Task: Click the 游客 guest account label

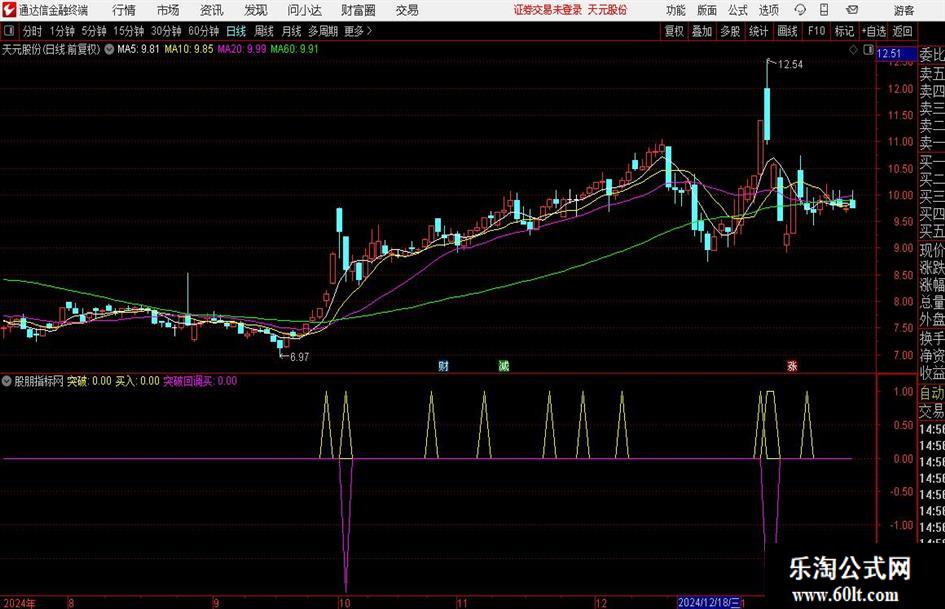Action: coord(904,10)
